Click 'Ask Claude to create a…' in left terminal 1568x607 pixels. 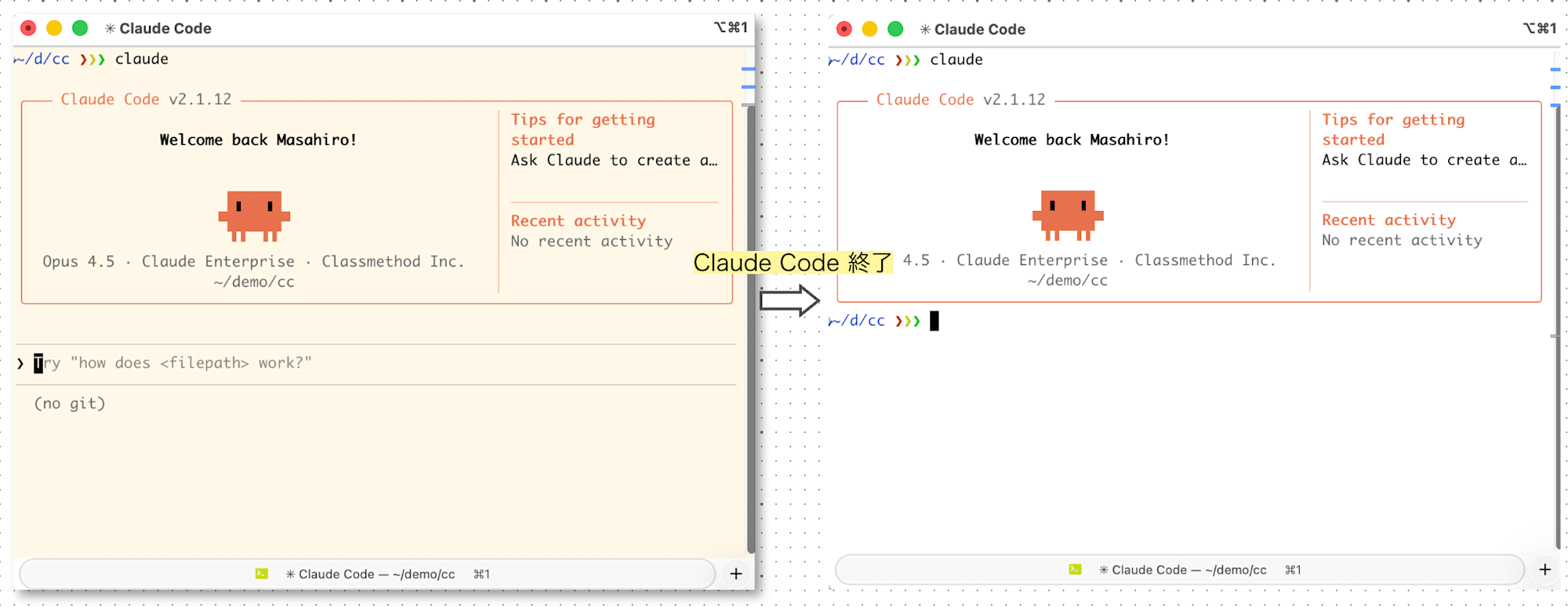[614, 160]
